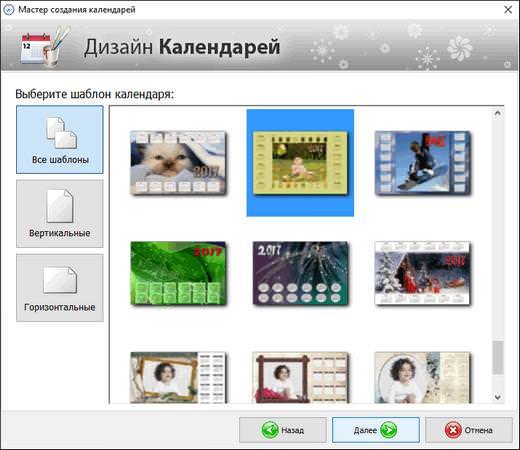This screenshot has height=450, width=520.
Task: Pick the green leaf 2017 template
Action: pos(178,273)
